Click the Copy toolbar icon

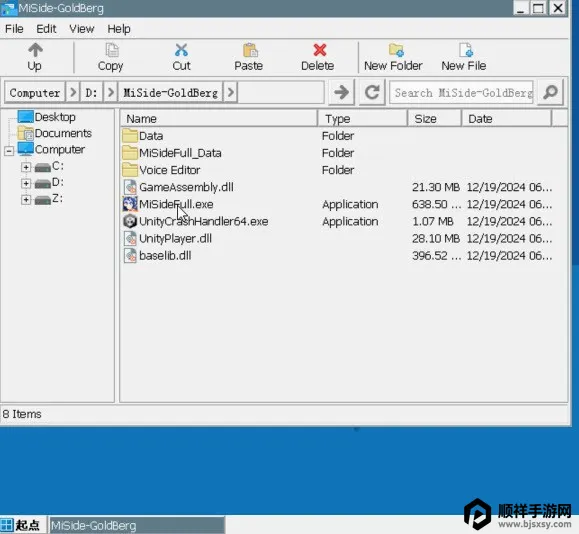pyautogui.click(x=112, y=50)
